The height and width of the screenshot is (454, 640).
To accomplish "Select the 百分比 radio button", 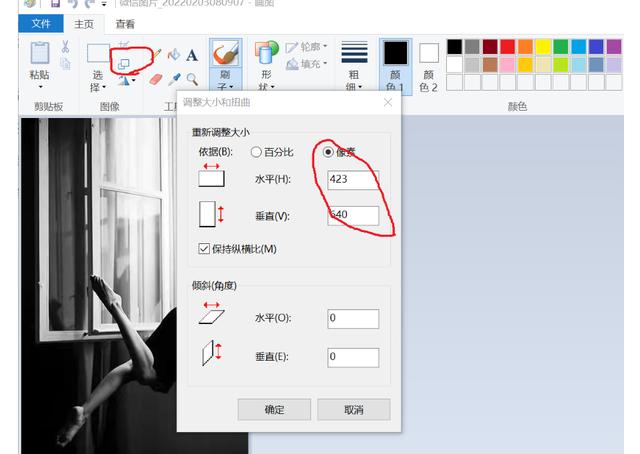I will [256, 152].
